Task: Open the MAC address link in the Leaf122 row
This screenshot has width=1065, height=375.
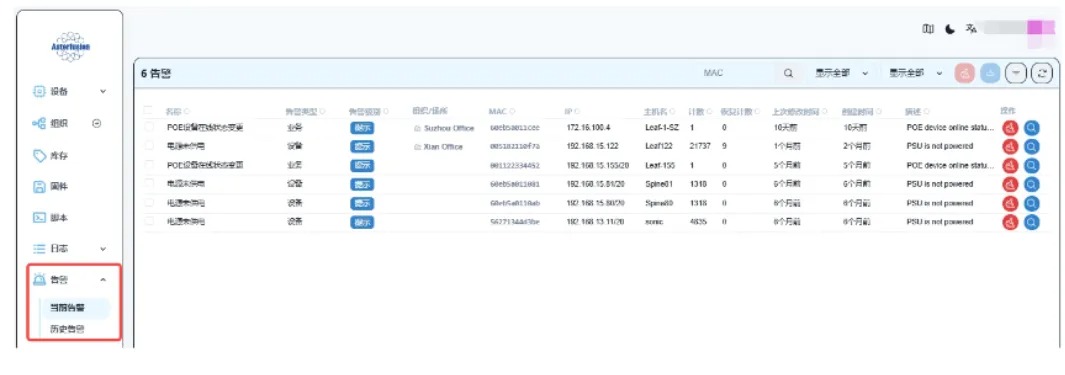Action: pyautogui.click(x=515, y=147)
